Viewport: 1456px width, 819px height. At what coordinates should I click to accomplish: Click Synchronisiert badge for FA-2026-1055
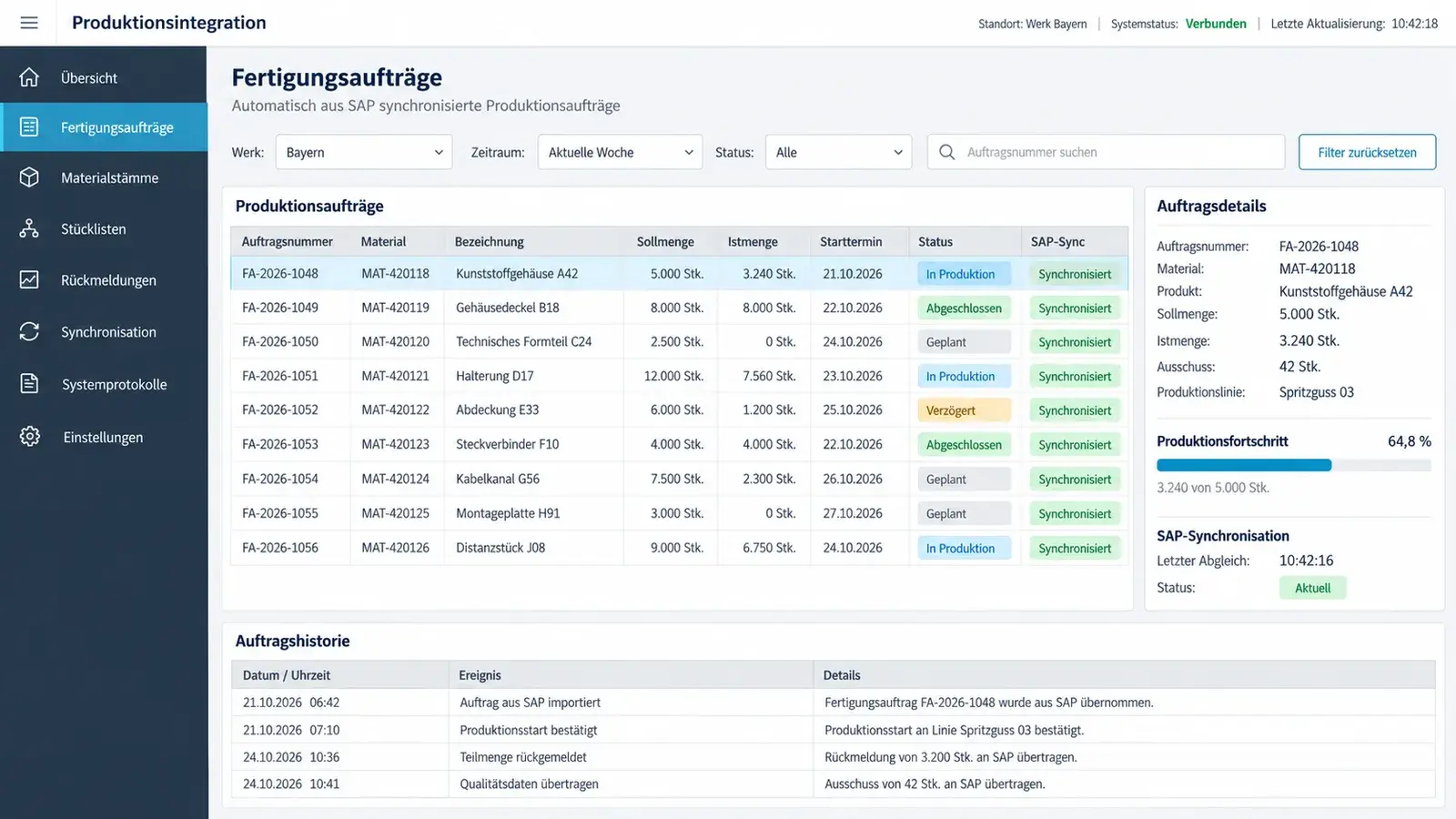1075,513
